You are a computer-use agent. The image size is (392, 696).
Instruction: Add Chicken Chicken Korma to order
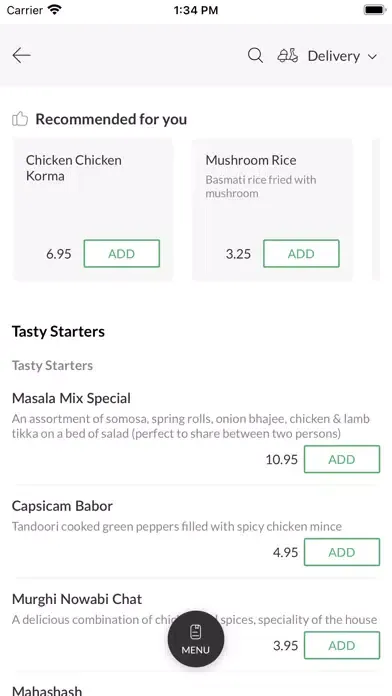122,253
